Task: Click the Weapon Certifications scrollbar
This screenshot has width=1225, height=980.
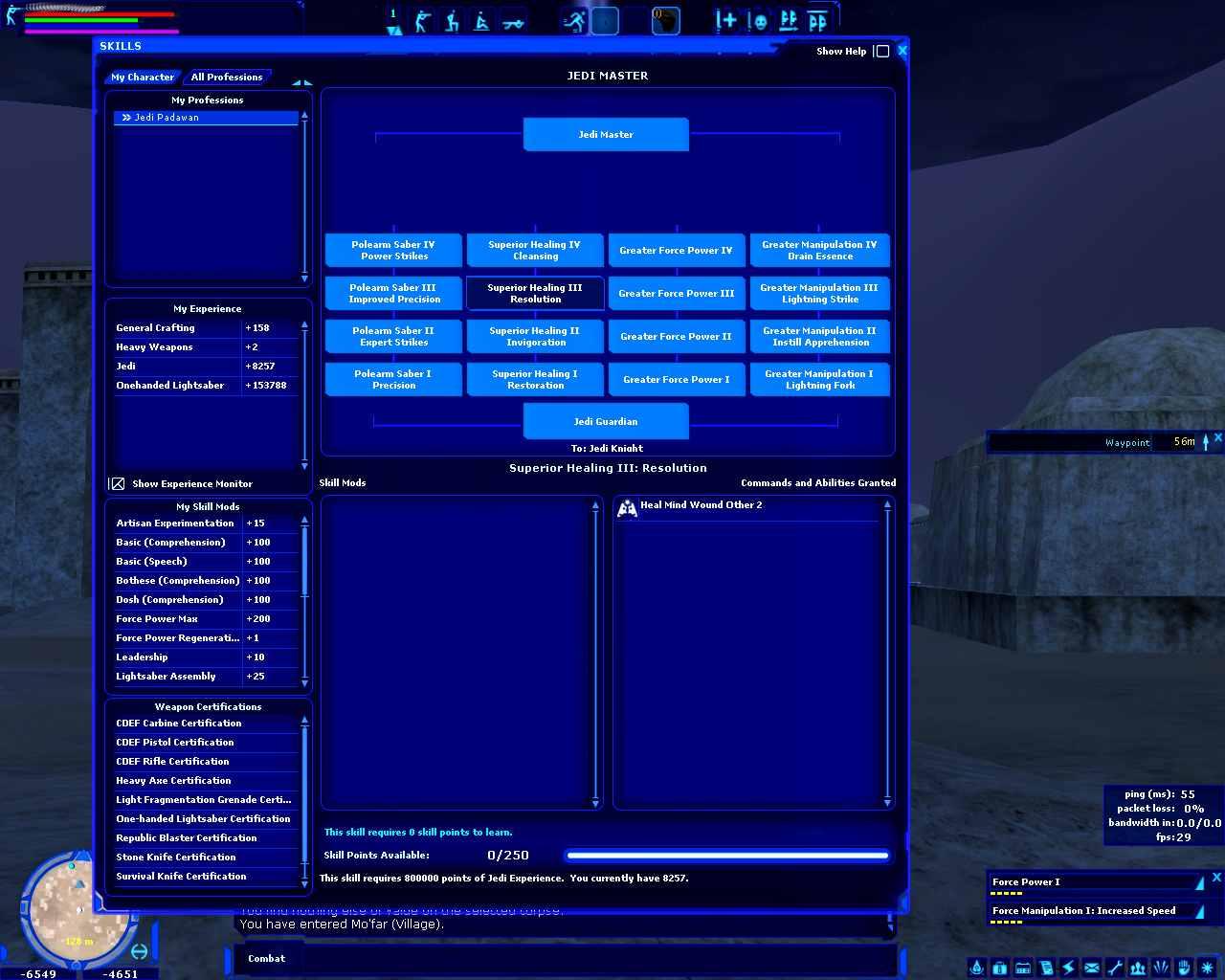Action: coord(304,802)
